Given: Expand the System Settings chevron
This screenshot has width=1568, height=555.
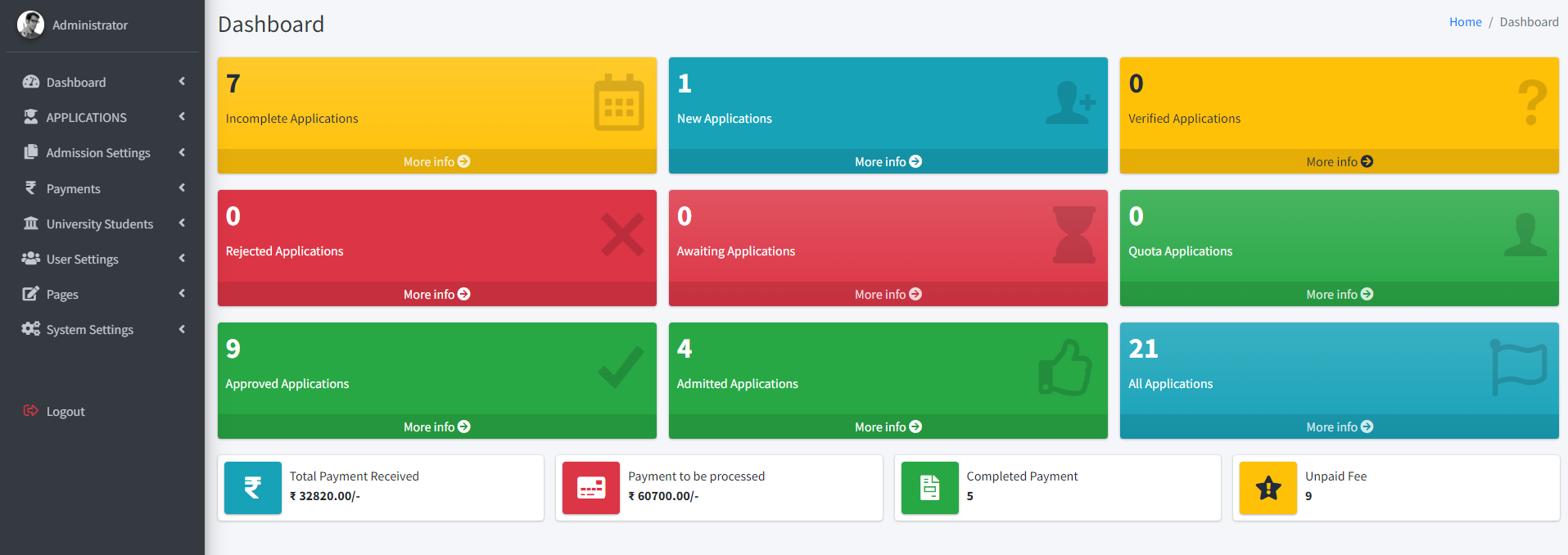Looking at the screenshot, I should pos(182,329).
